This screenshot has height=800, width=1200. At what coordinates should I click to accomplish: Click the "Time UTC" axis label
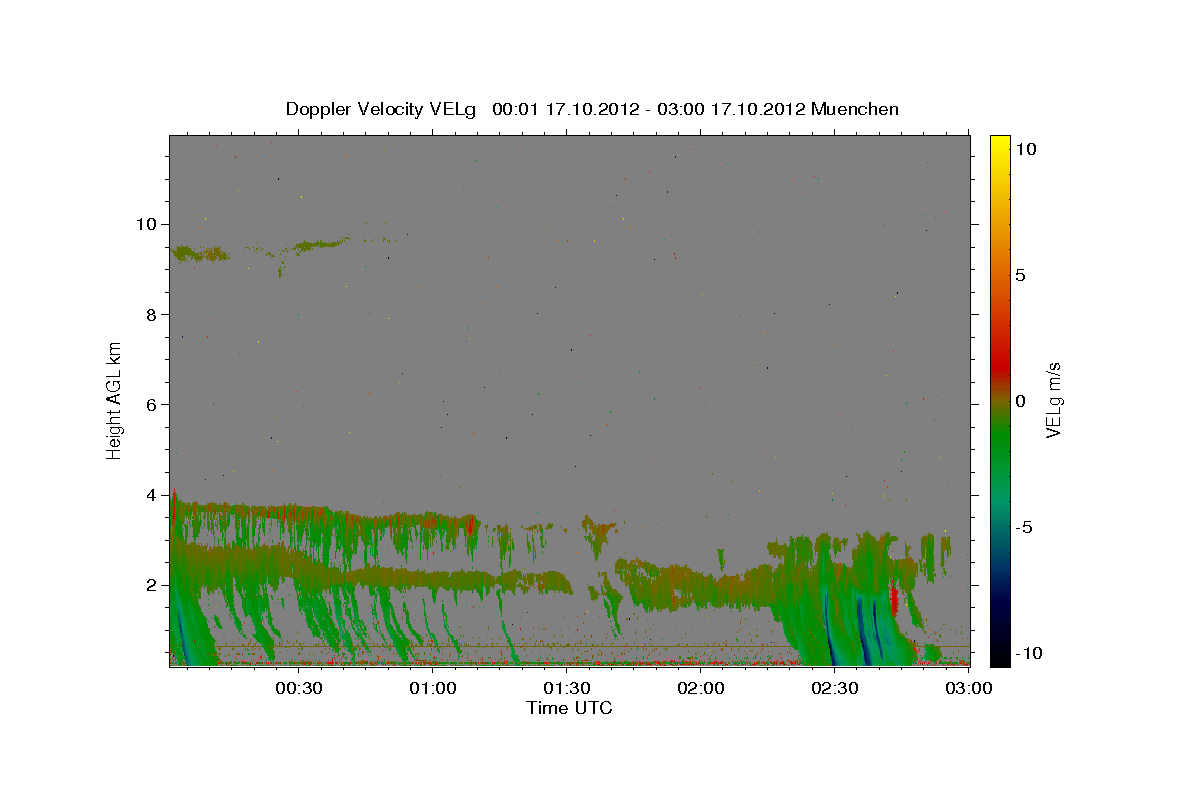[x=569, y=708]
